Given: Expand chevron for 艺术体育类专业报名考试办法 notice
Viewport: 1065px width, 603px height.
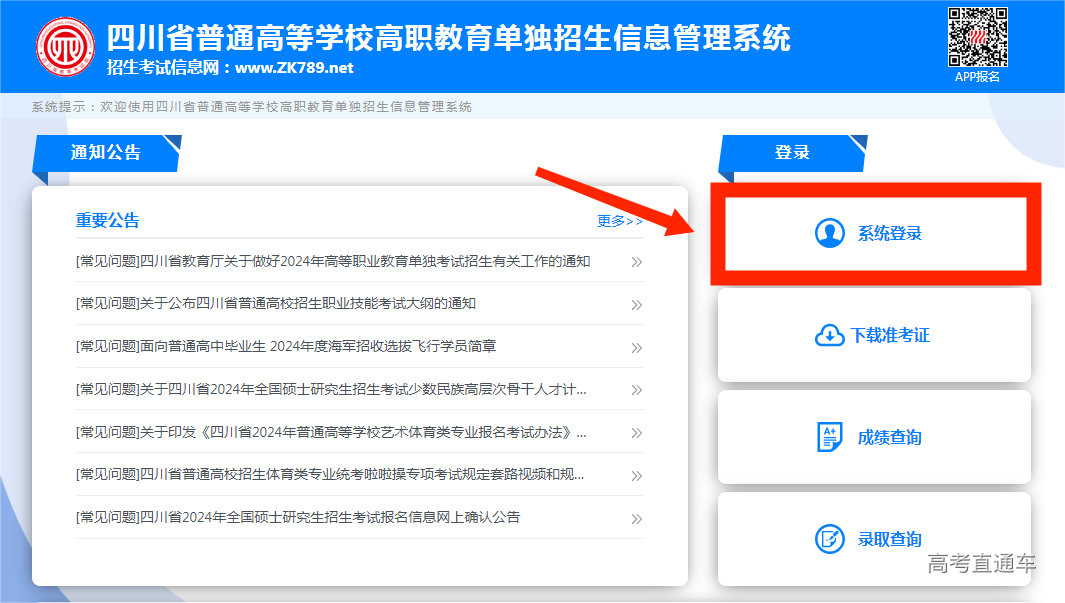Looking at the screenshot, I should [636, 433].
